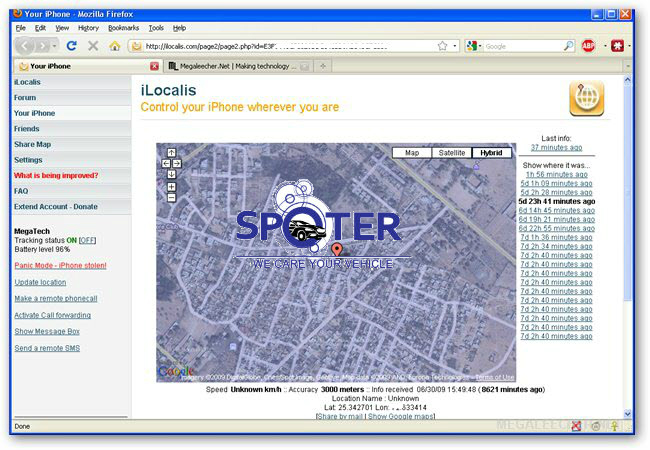Open the back/forward history dropdown arrow
Screen dimensions: 650x450
tap(53, 46)
